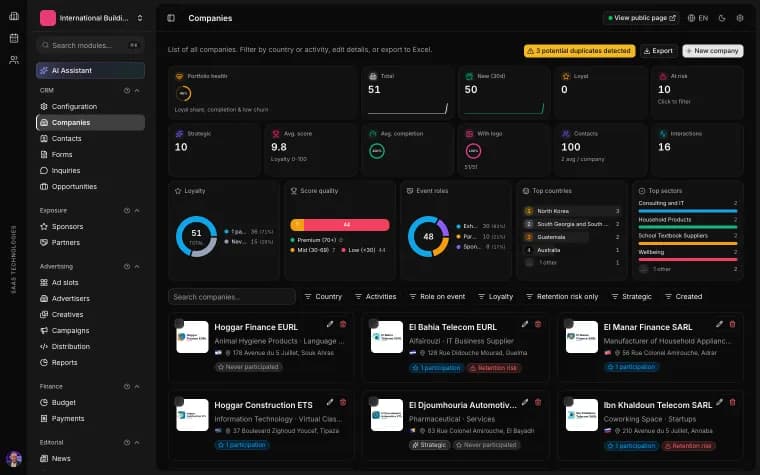
Task: Delete Ibn Khaldoun Telecom SARL trash icon
Action: (732, 402)
